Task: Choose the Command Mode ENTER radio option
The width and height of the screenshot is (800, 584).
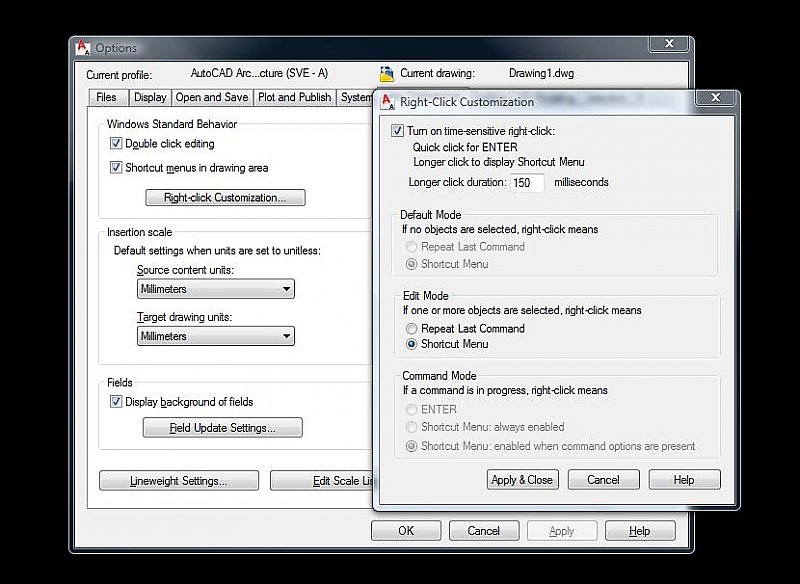Action: [411, 410]
